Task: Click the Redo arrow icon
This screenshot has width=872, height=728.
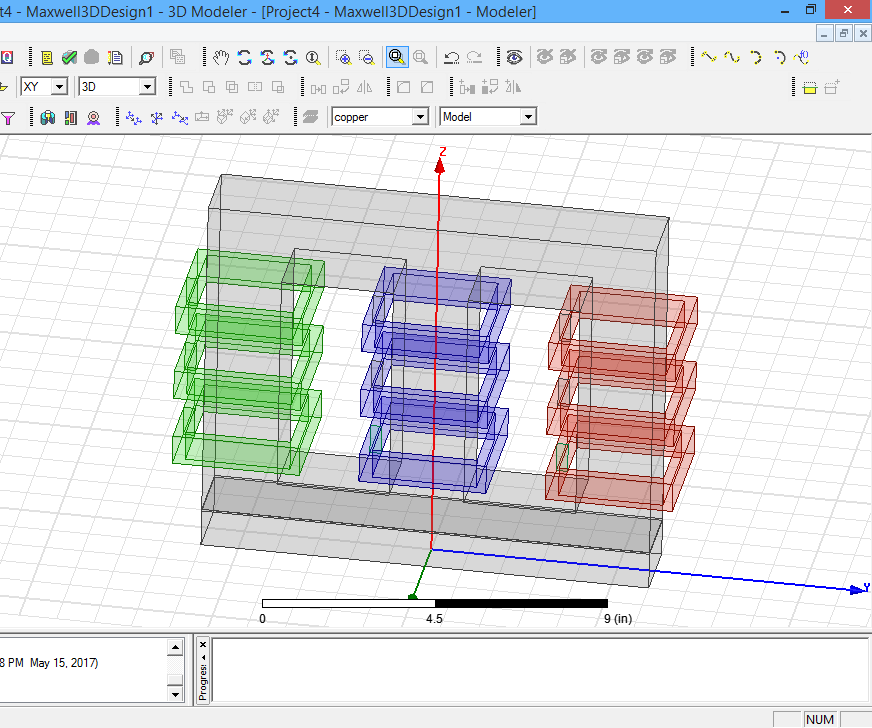Action: (x=474, y=57)
